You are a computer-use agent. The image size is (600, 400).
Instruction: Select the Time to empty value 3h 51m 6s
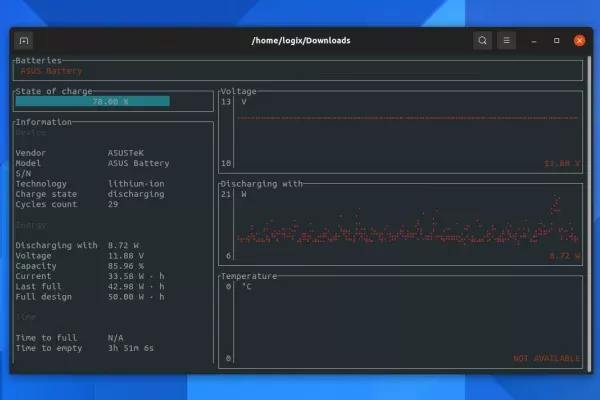point(130,348)
